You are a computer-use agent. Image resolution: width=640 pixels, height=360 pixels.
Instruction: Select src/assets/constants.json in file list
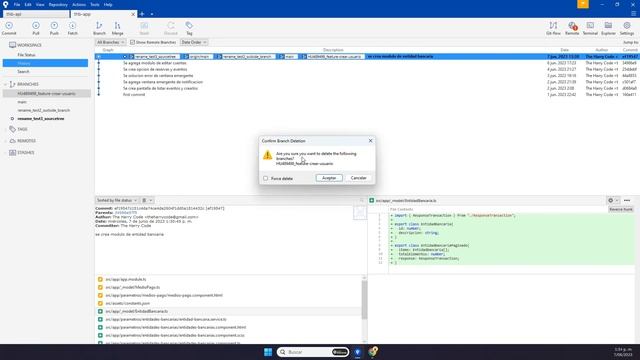pyautogui.click(x=128, y=303)
